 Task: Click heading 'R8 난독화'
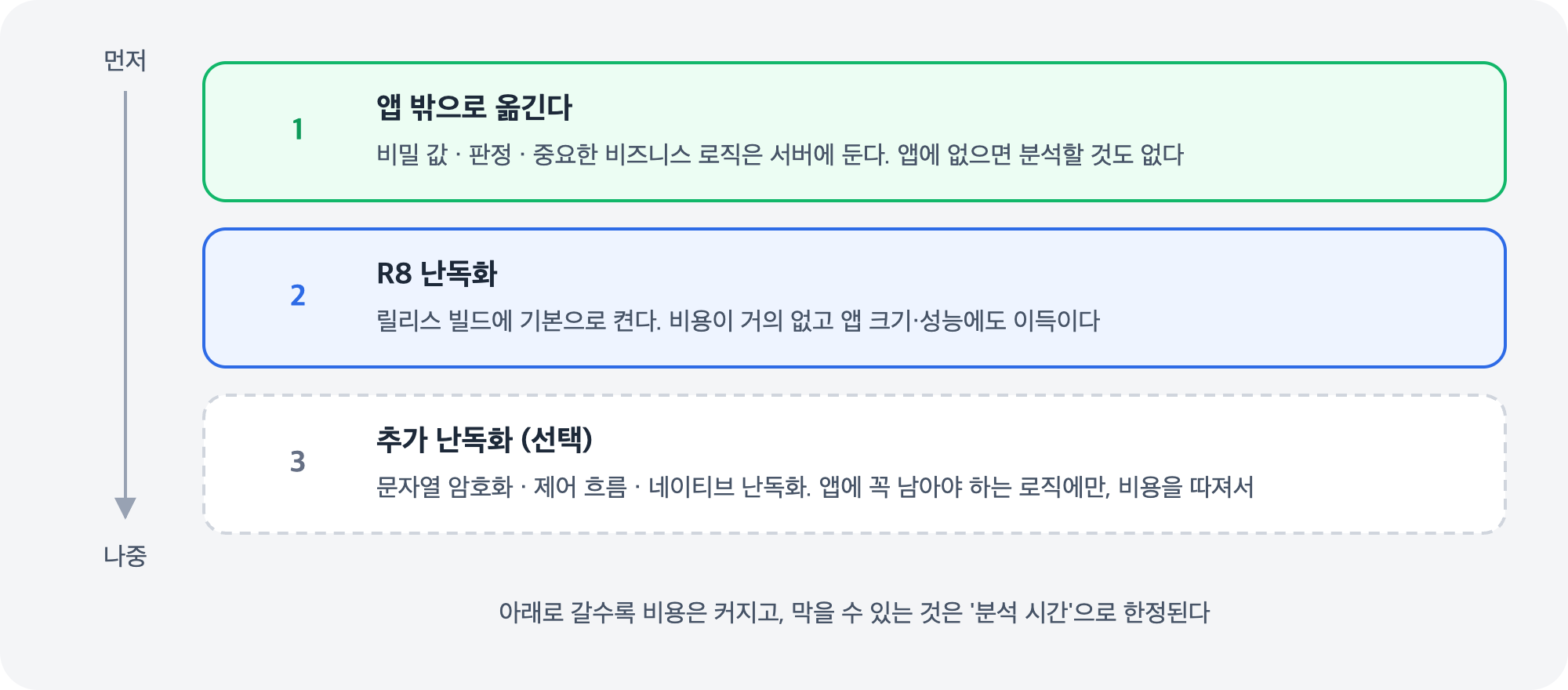437,274
